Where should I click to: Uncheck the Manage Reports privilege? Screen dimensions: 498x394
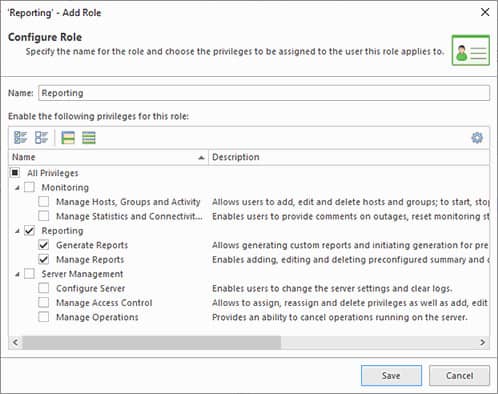point(44,259)
